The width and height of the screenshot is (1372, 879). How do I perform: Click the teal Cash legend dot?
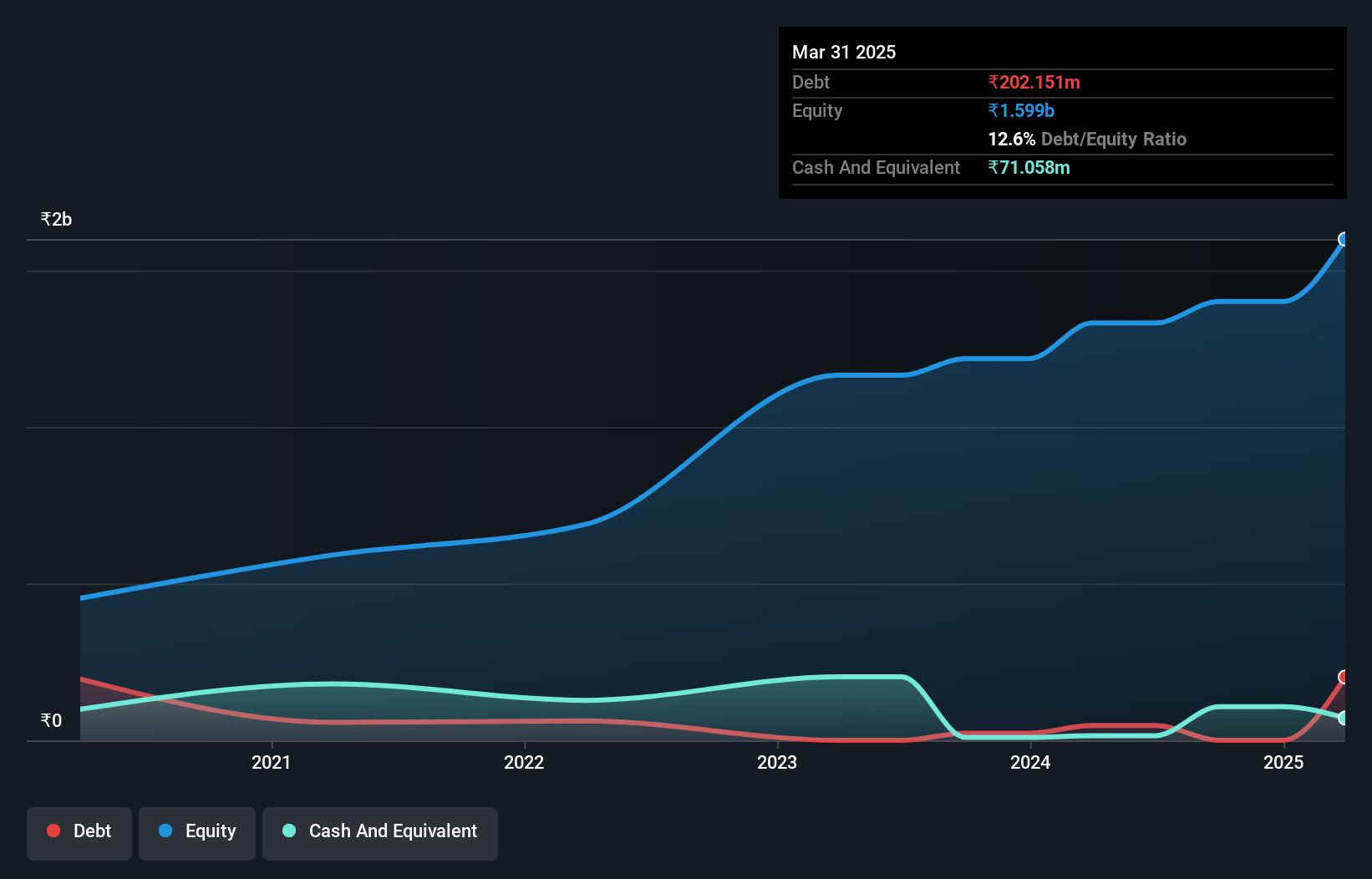click(289, 831)
